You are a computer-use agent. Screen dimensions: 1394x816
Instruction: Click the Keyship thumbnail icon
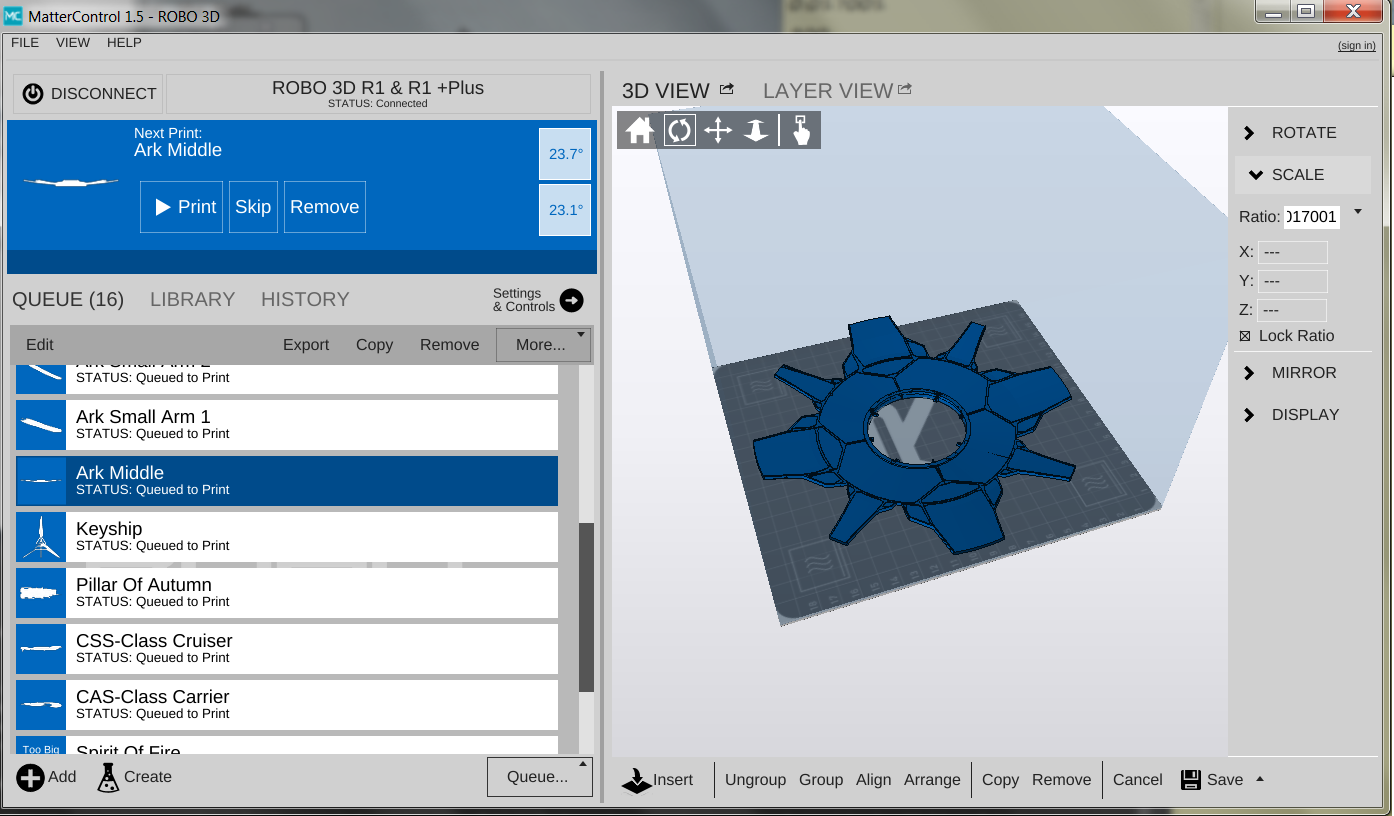point(41,537)
